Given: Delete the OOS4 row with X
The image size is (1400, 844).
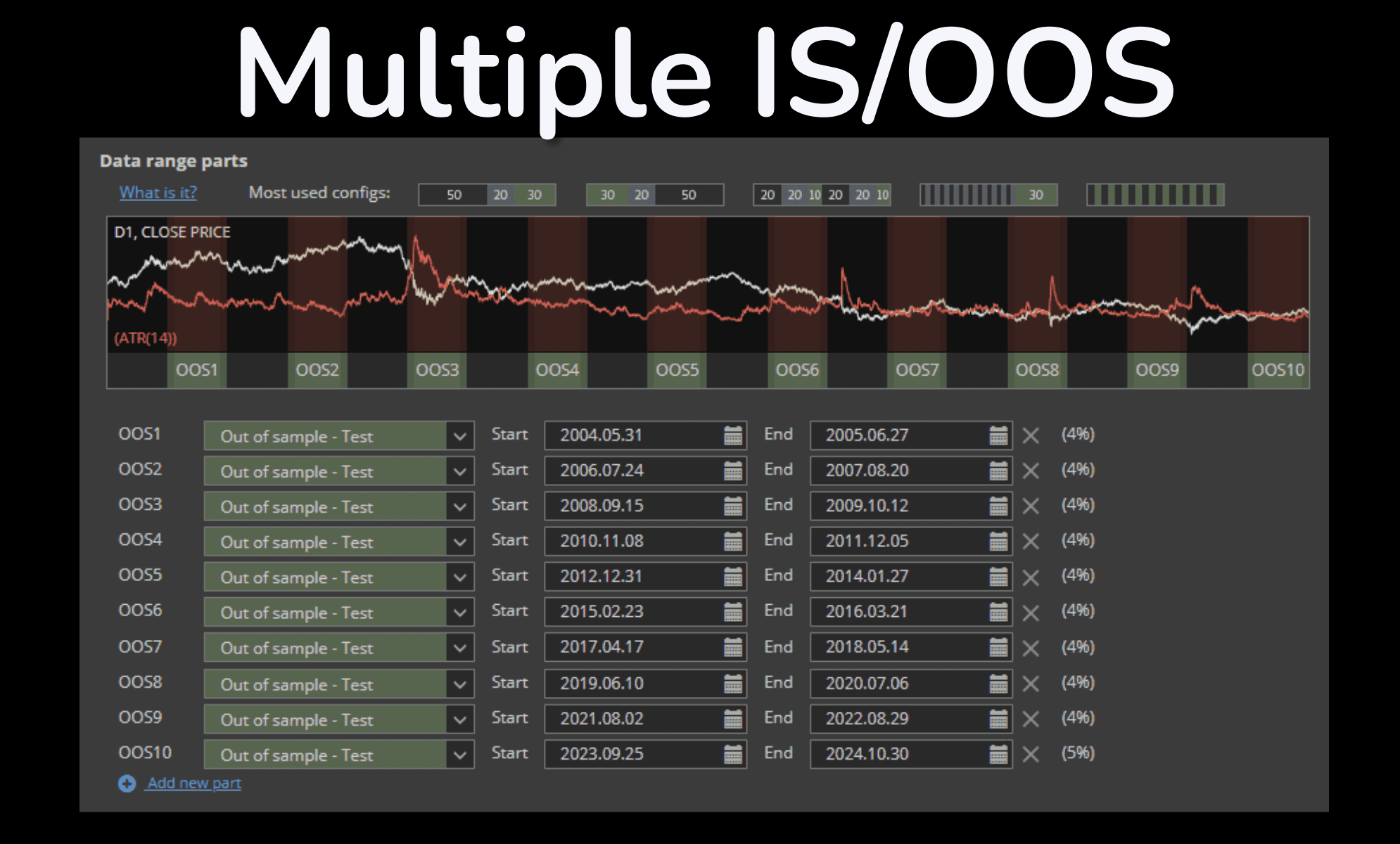Looking at the screenshot, I should [1031, 542].
